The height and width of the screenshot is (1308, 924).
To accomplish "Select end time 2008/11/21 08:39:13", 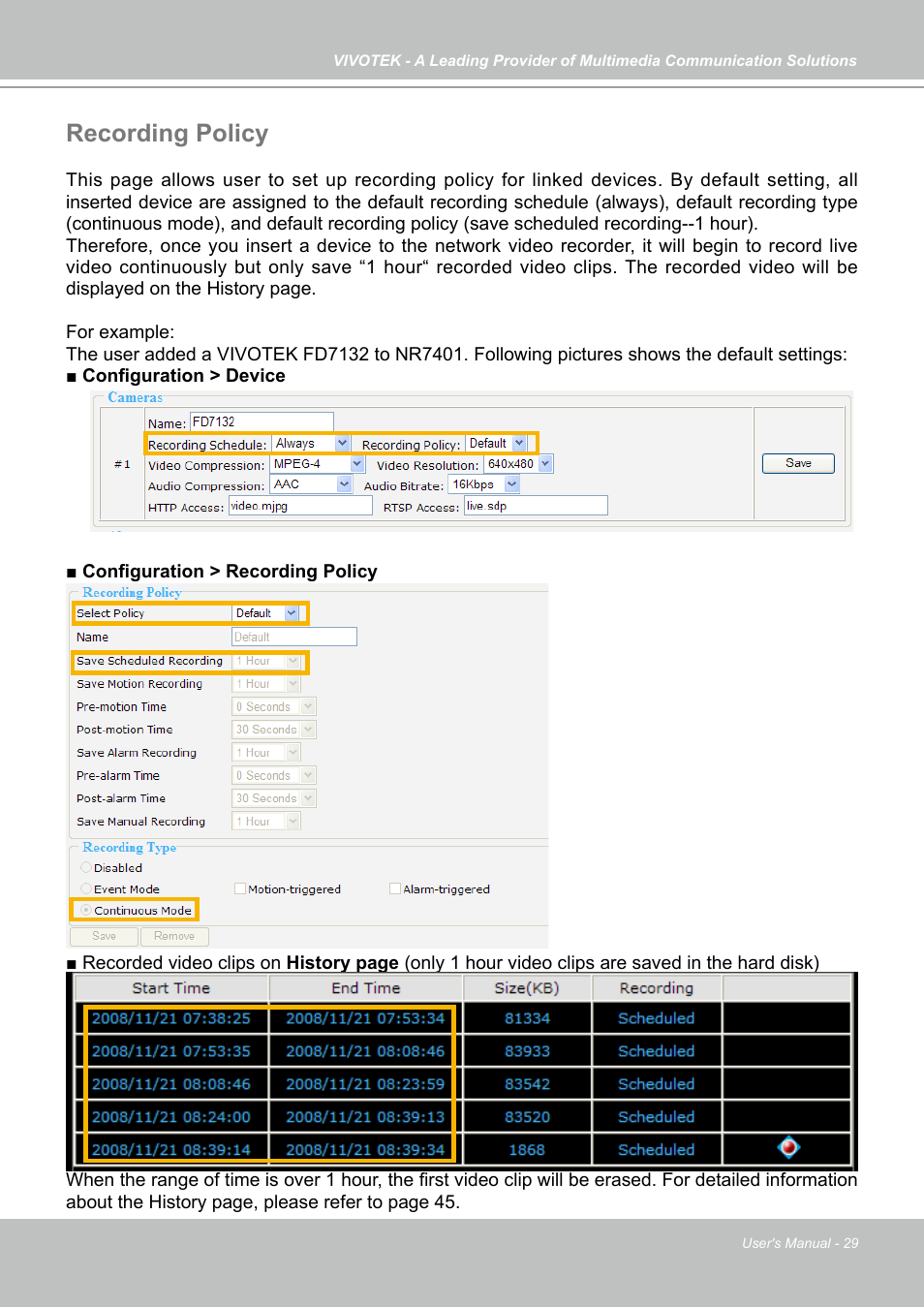I will click(x=365, y=1117).
